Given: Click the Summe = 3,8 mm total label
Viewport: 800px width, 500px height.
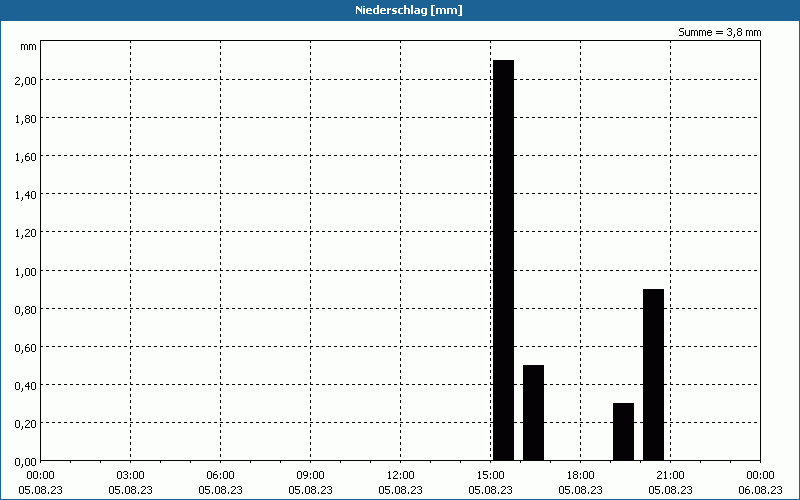Looking at the screenshot, I should pyautogui.click(x=719, y=32).
